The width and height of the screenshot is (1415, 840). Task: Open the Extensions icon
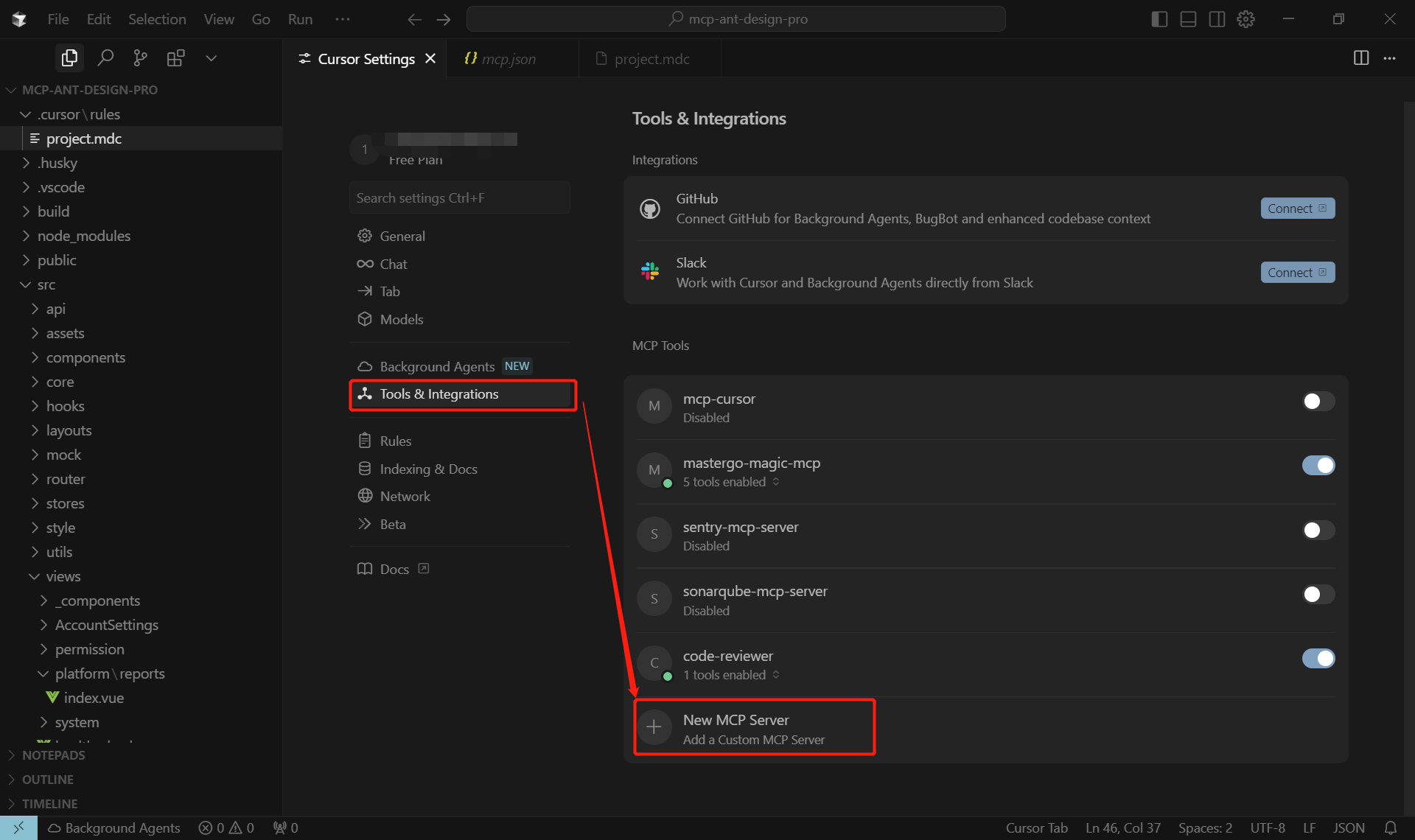[175, 58]
